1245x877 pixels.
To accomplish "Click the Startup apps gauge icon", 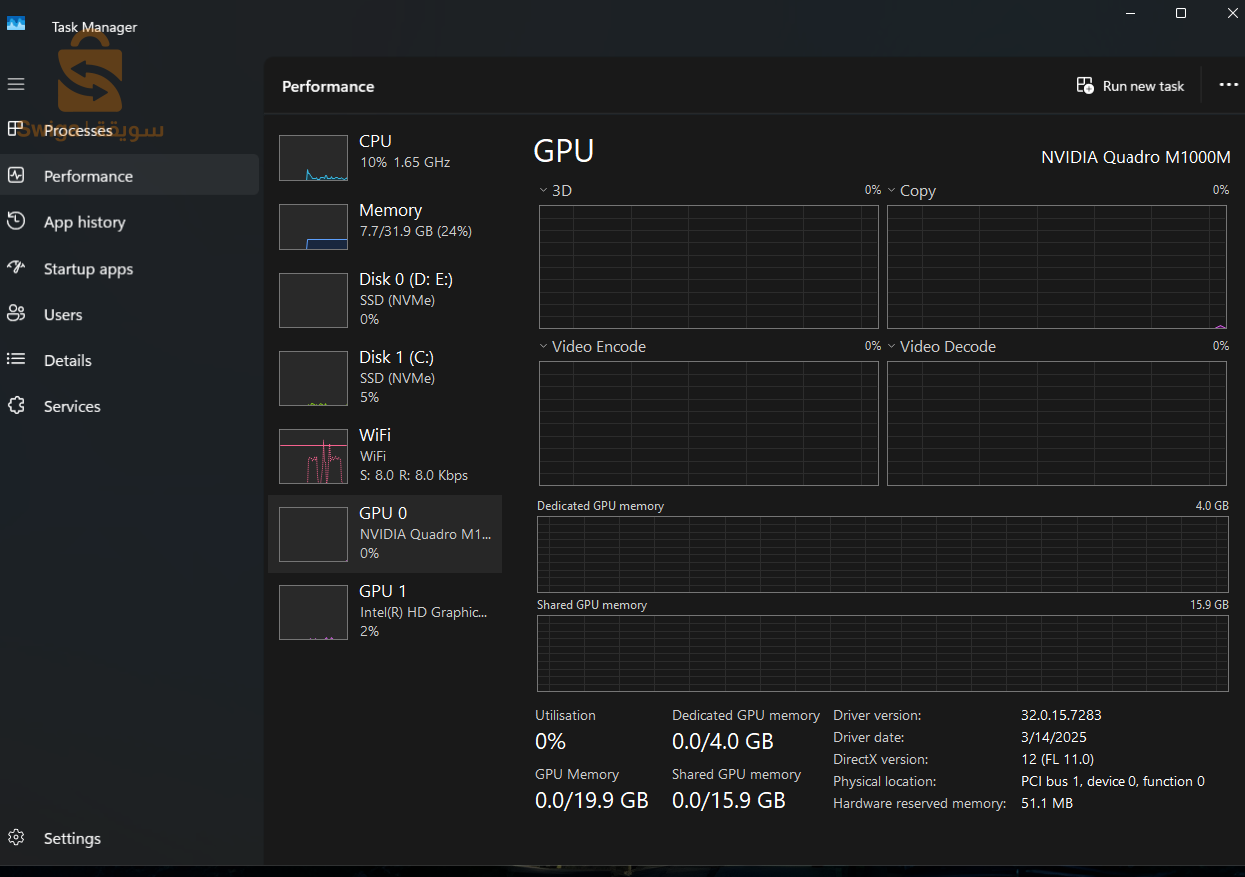I will [16, 268].
